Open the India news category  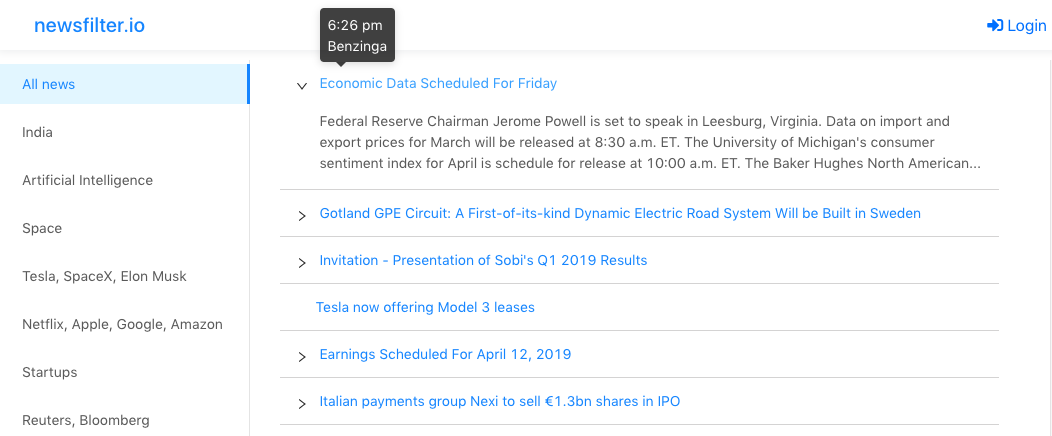coord(38,132)
